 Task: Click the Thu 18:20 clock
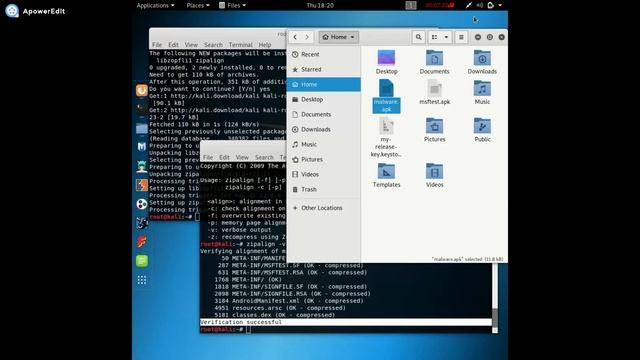[x=320, y=5]
